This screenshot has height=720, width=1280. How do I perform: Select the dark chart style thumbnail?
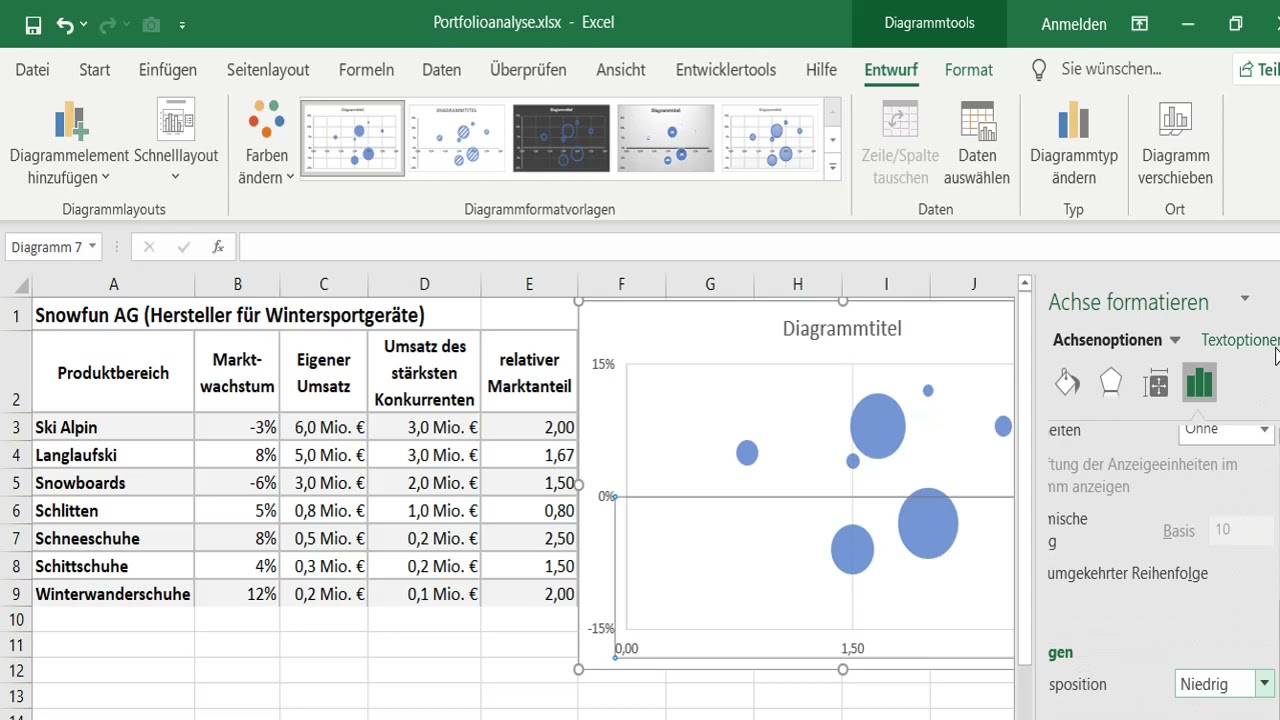pyautogui.click(x=561, y=138)
